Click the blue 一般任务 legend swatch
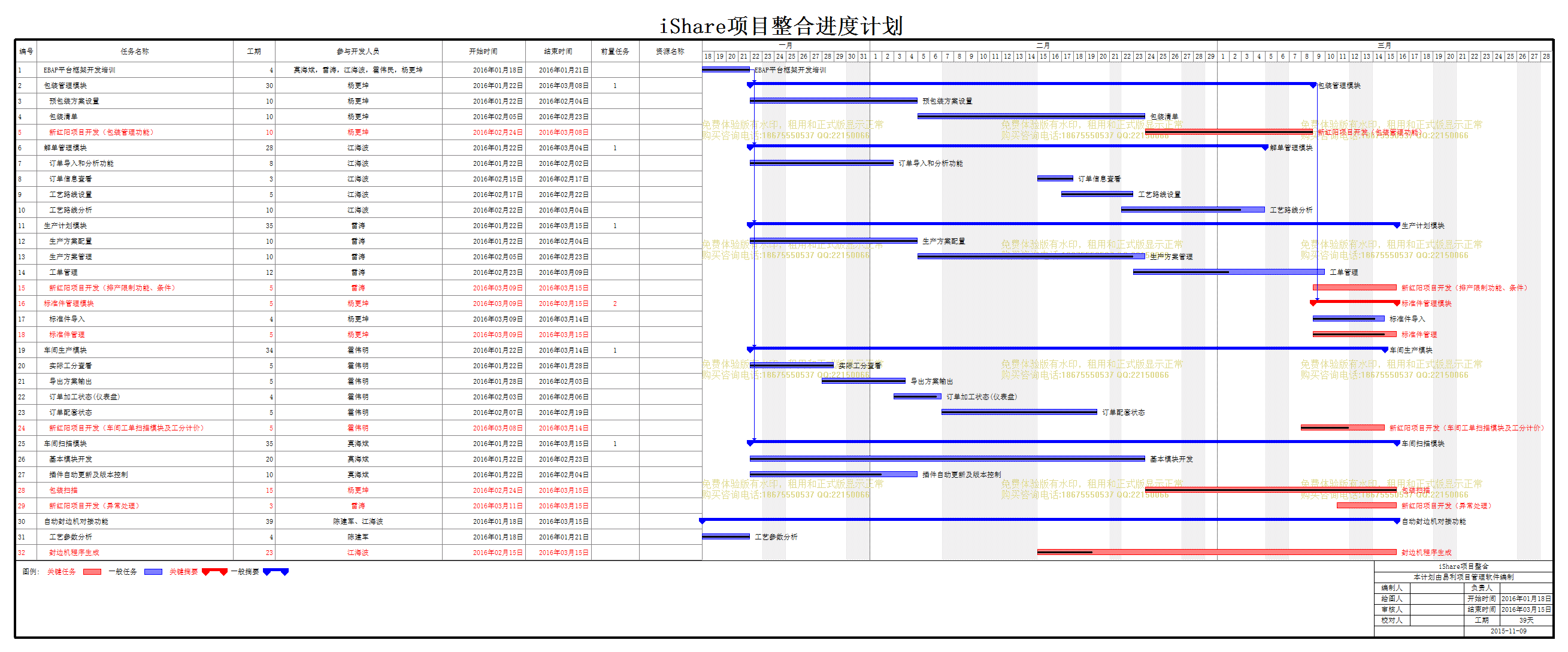Viewport: 1568px width, 652px height. [x=153, y=572]
